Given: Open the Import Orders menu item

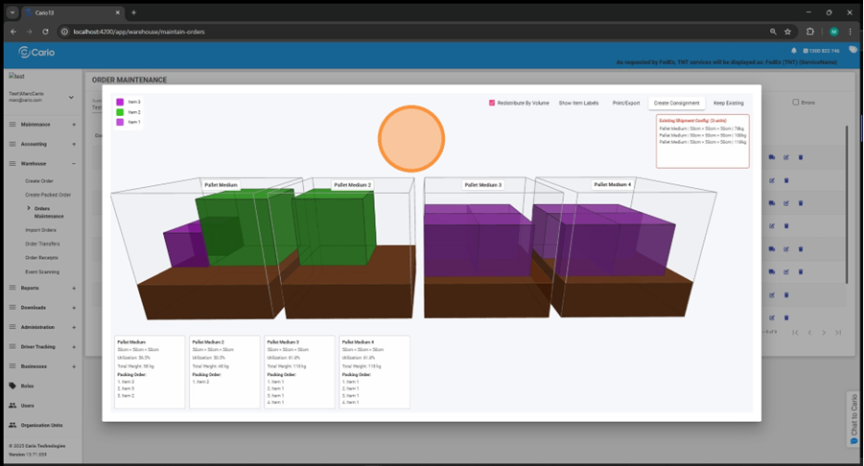Looking at the screenshot, I should 41,230.
